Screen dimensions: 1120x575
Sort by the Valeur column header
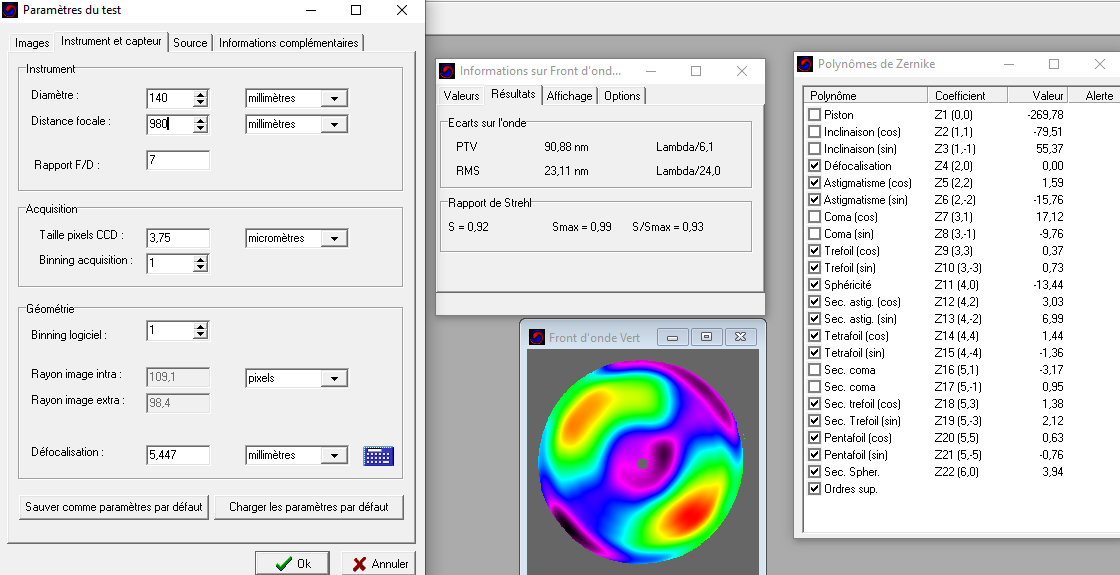click(1038, 96)
